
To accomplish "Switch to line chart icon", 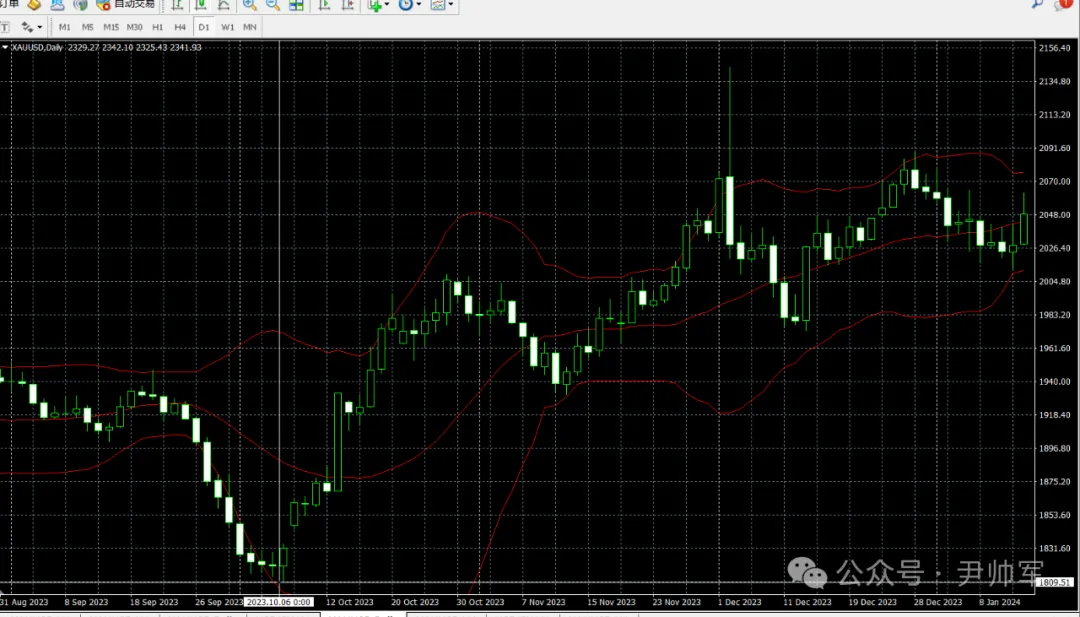I will pos(224,5).
